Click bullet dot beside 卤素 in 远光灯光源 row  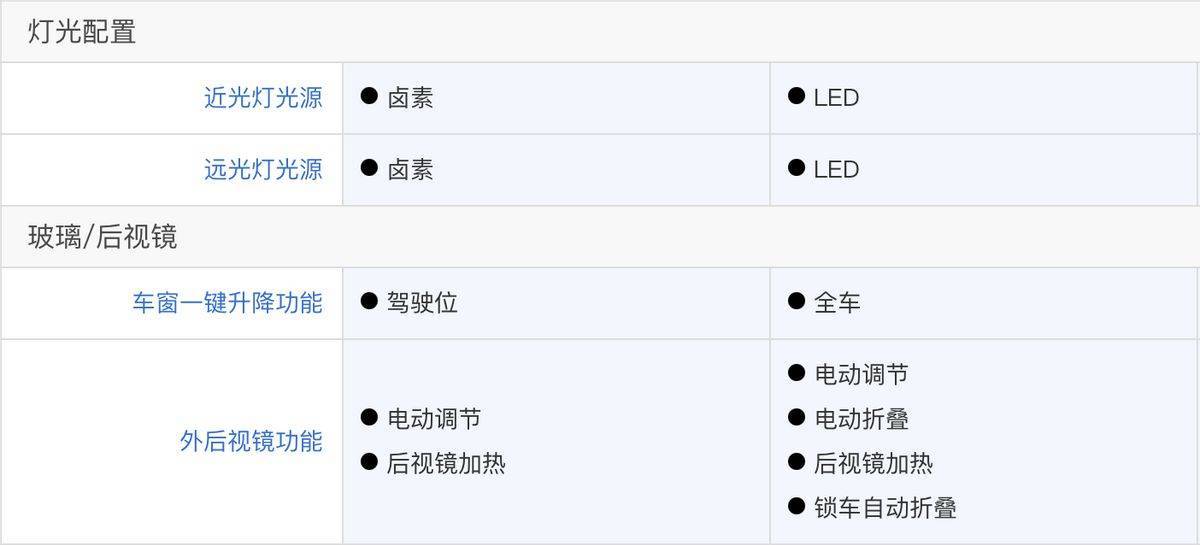tap(369, 168)
